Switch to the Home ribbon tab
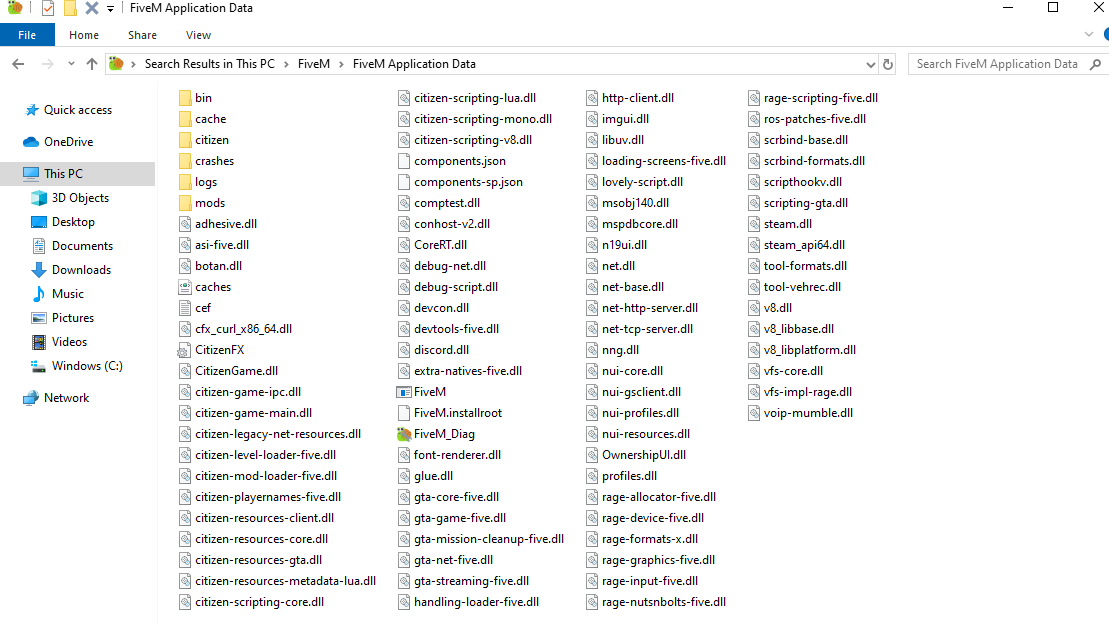 click(x=83, y=35)
